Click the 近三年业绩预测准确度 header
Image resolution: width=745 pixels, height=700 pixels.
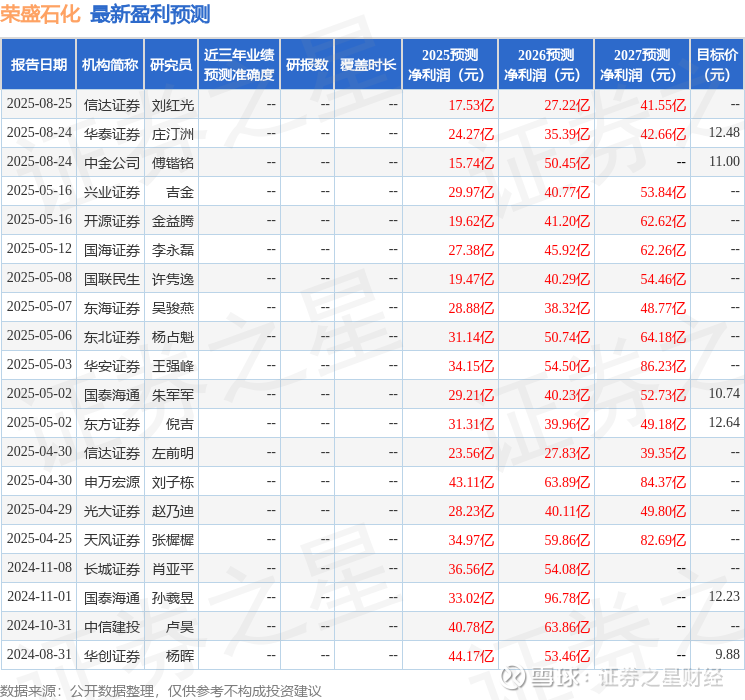[239, 65]
